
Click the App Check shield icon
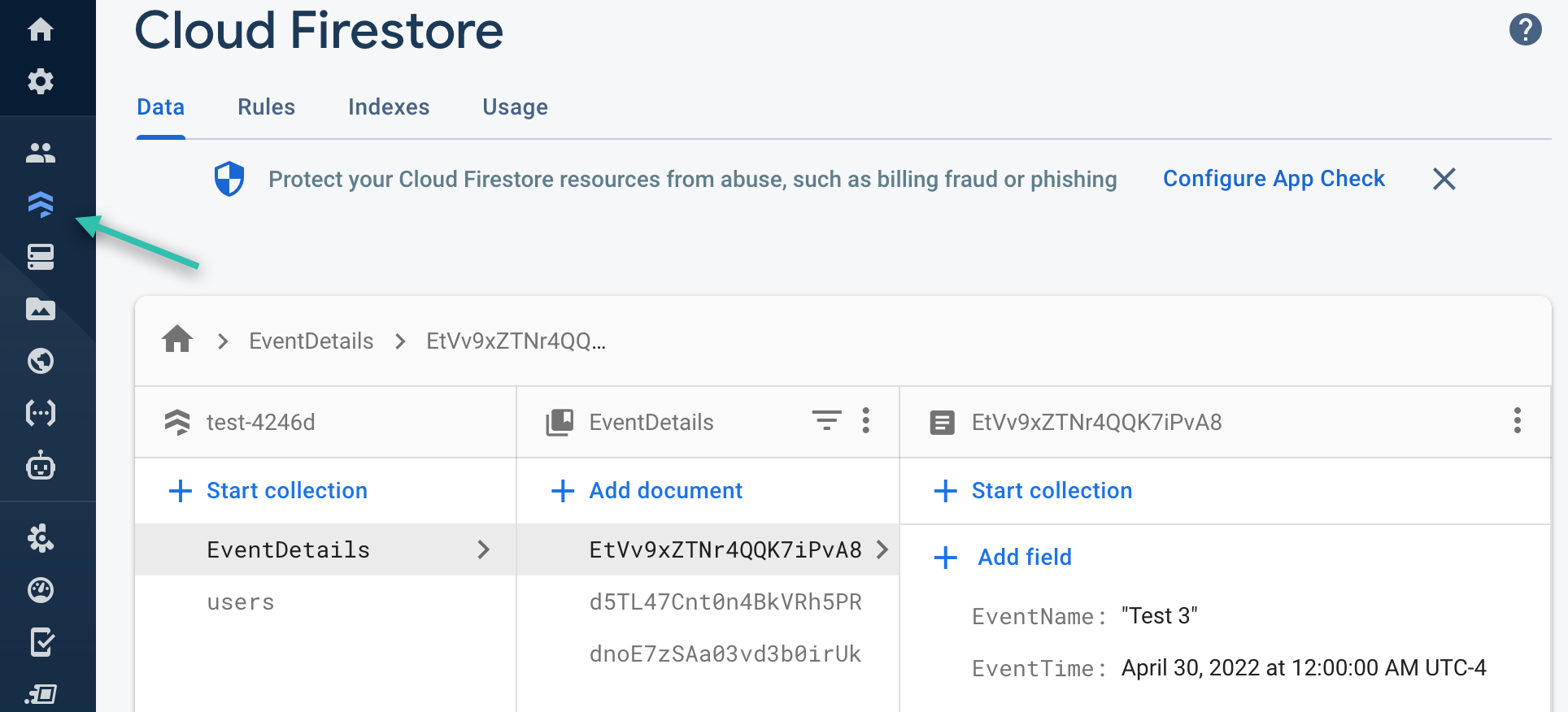(x=229, y=179)
